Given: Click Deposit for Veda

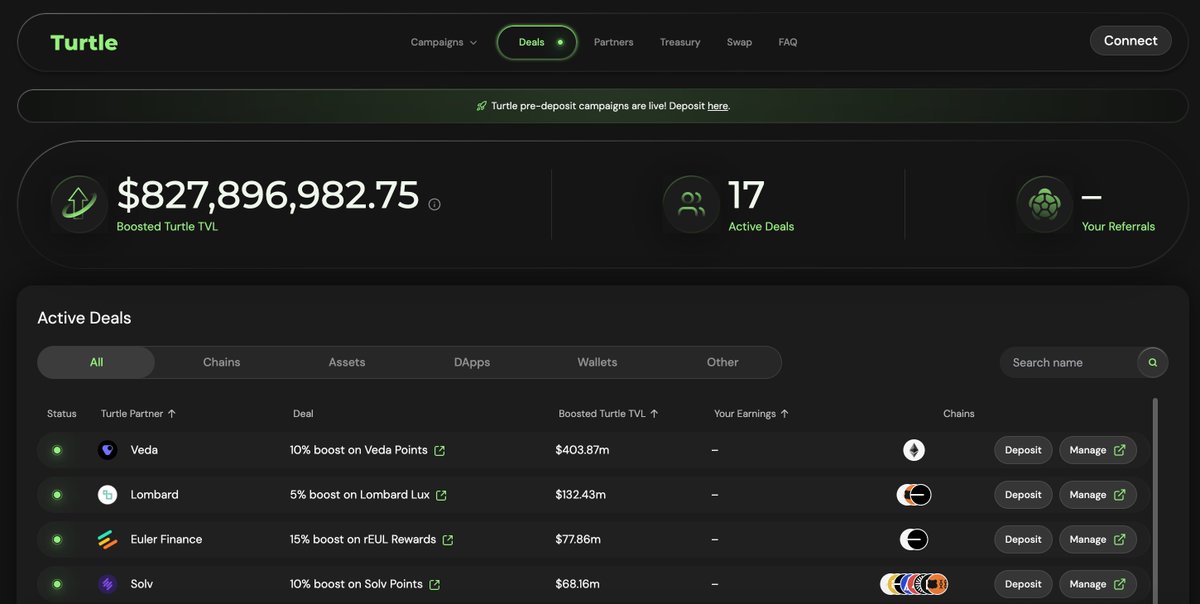Looking at the screenshot, I should (x=1023, y=450).
